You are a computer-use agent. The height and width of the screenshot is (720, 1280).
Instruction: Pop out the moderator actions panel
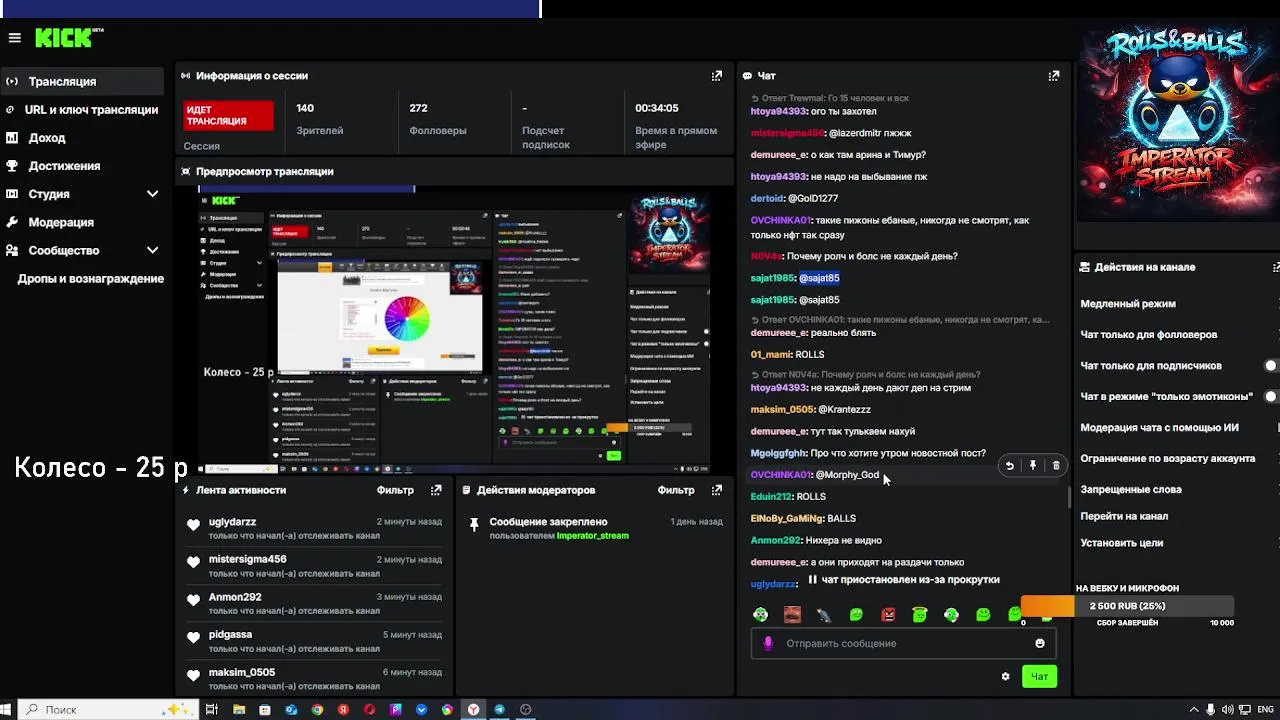[x=716, y=490]
